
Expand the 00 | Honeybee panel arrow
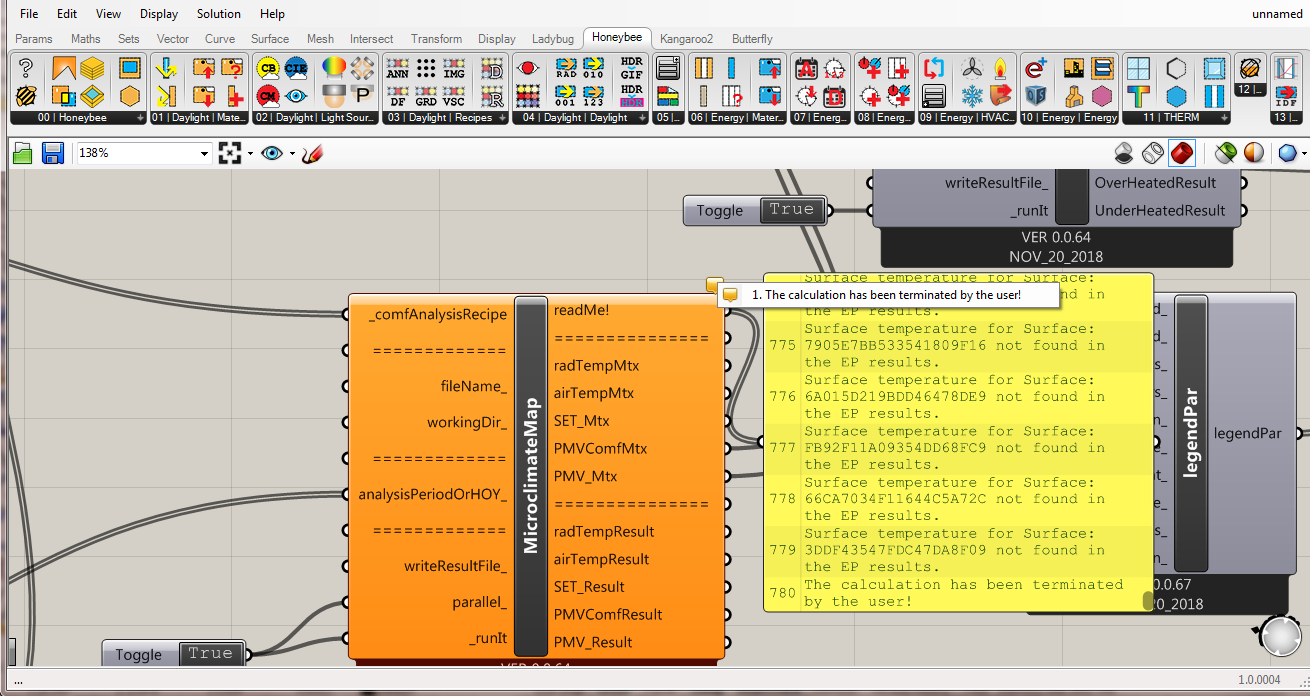(139, 118)
